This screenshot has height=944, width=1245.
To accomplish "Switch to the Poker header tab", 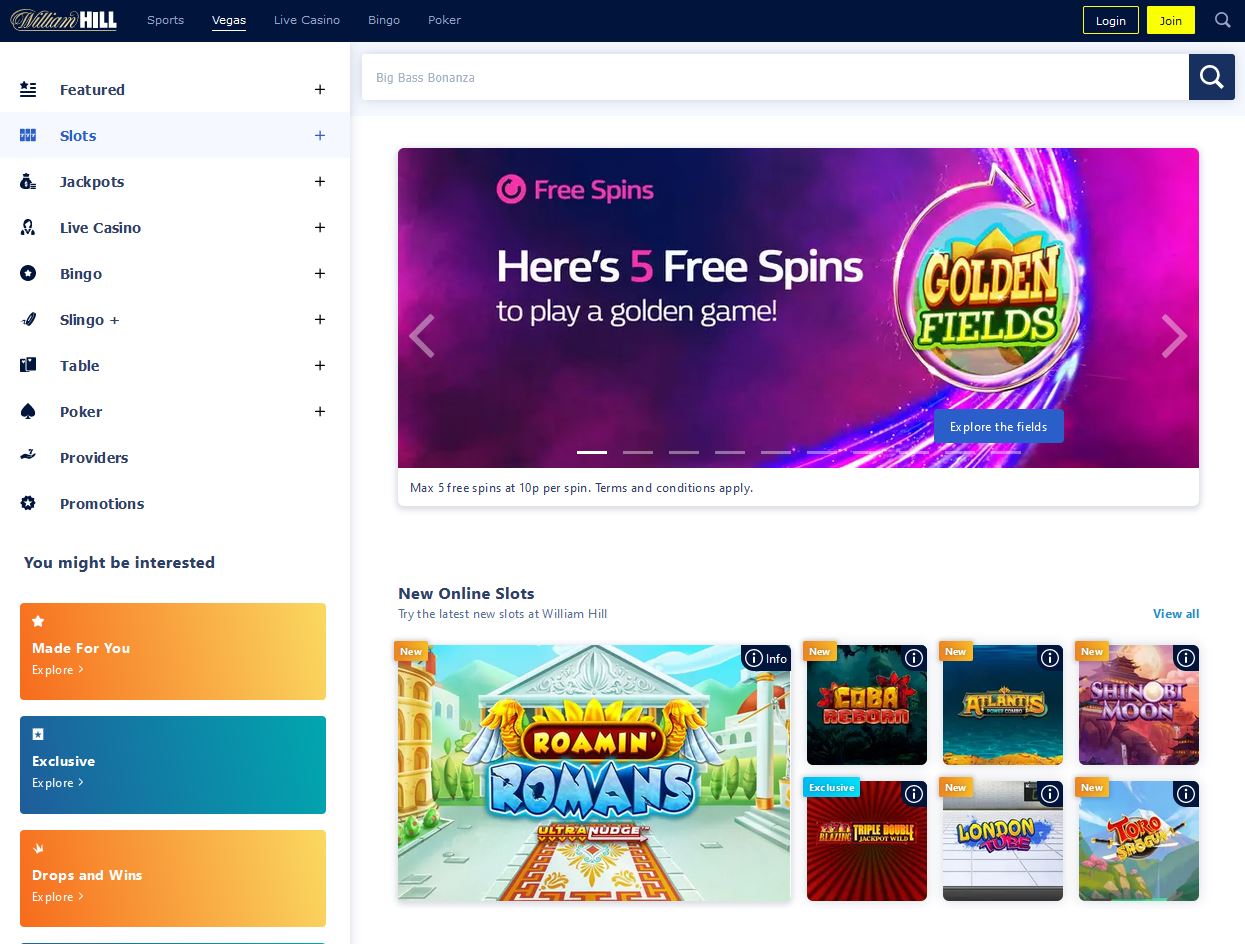I will pyautogui.click(x=444, y=20).
